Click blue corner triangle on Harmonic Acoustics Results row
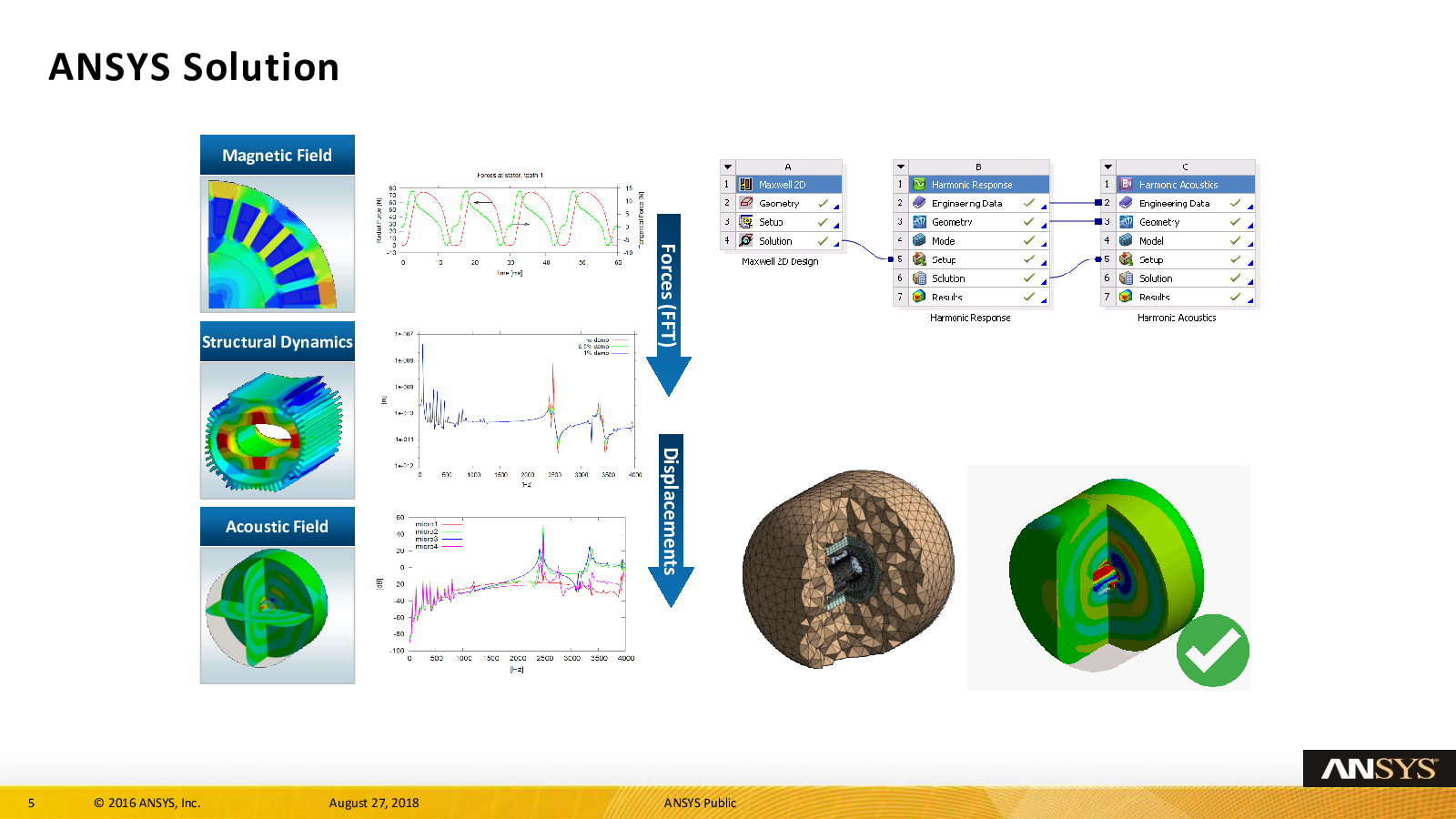The height and width of the screenshot is (819, 1456). 1250,300
